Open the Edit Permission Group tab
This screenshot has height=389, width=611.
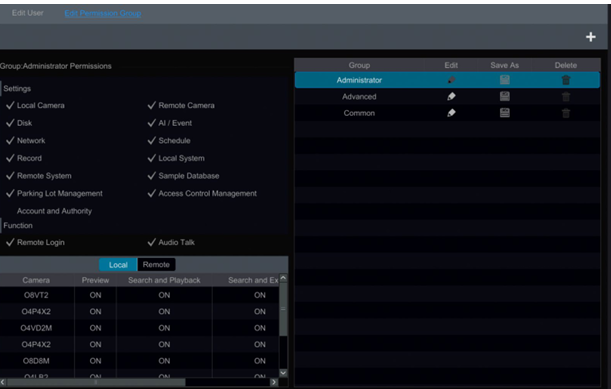(x=103, y=13)
